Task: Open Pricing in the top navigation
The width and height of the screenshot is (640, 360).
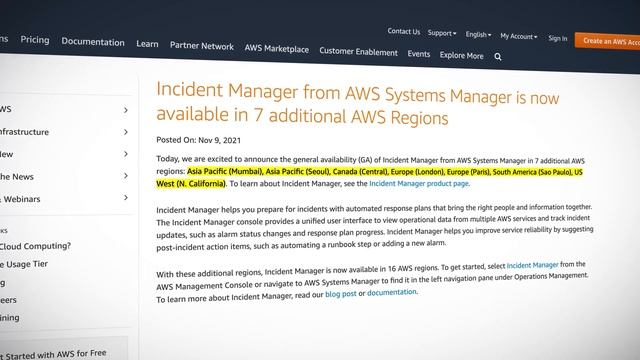Action: pos(35,40)
